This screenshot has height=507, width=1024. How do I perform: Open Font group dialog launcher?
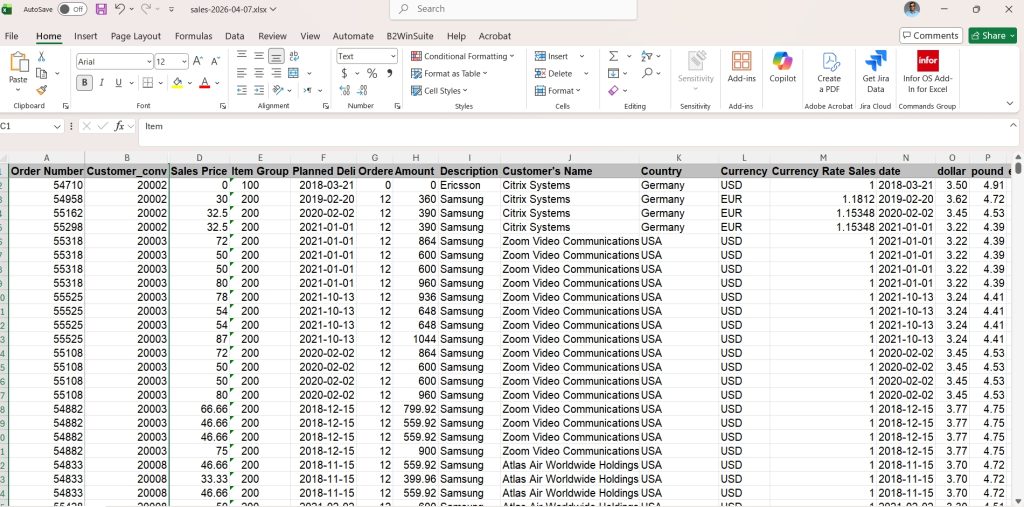tap(223, 106)
